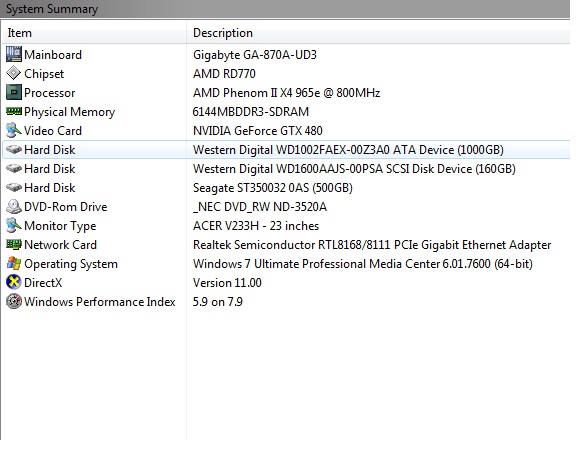
Task: Select the Mainboard label
Action: pyautogui.click(x=53, y=55)
